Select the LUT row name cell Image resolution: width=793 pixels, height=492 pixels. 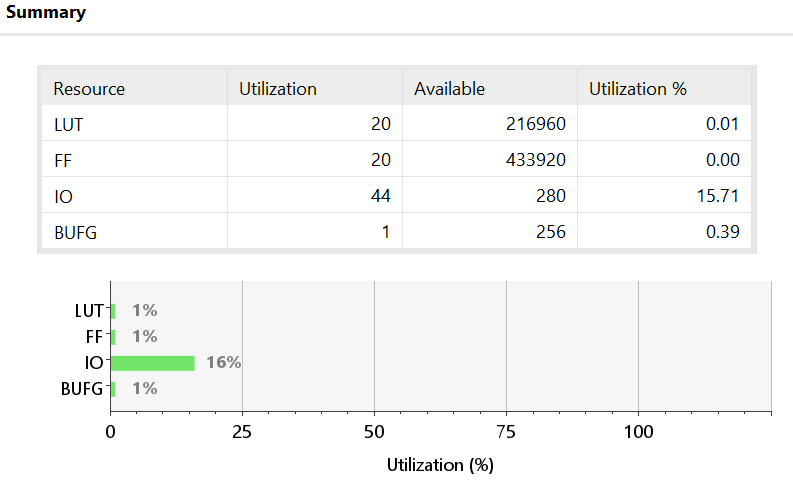click(67, 124)
